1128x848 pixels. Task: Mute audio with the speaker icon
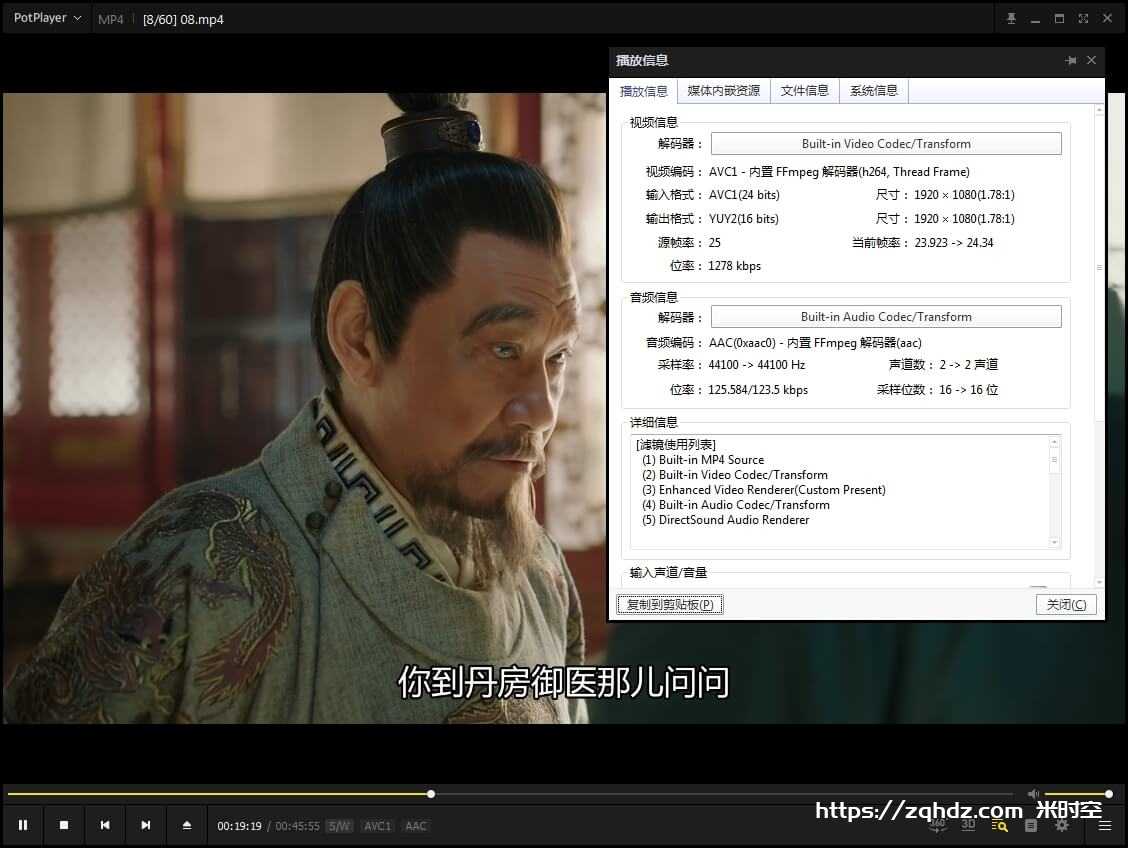[x=1033, y=794]
